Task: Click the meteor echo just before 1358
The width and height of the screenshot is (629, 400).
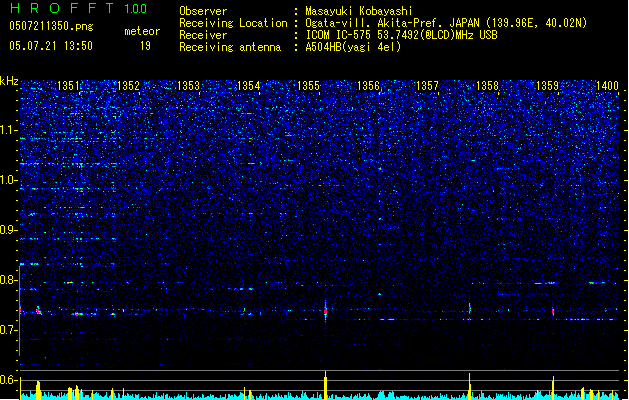Action: click(x=469, y=309)
